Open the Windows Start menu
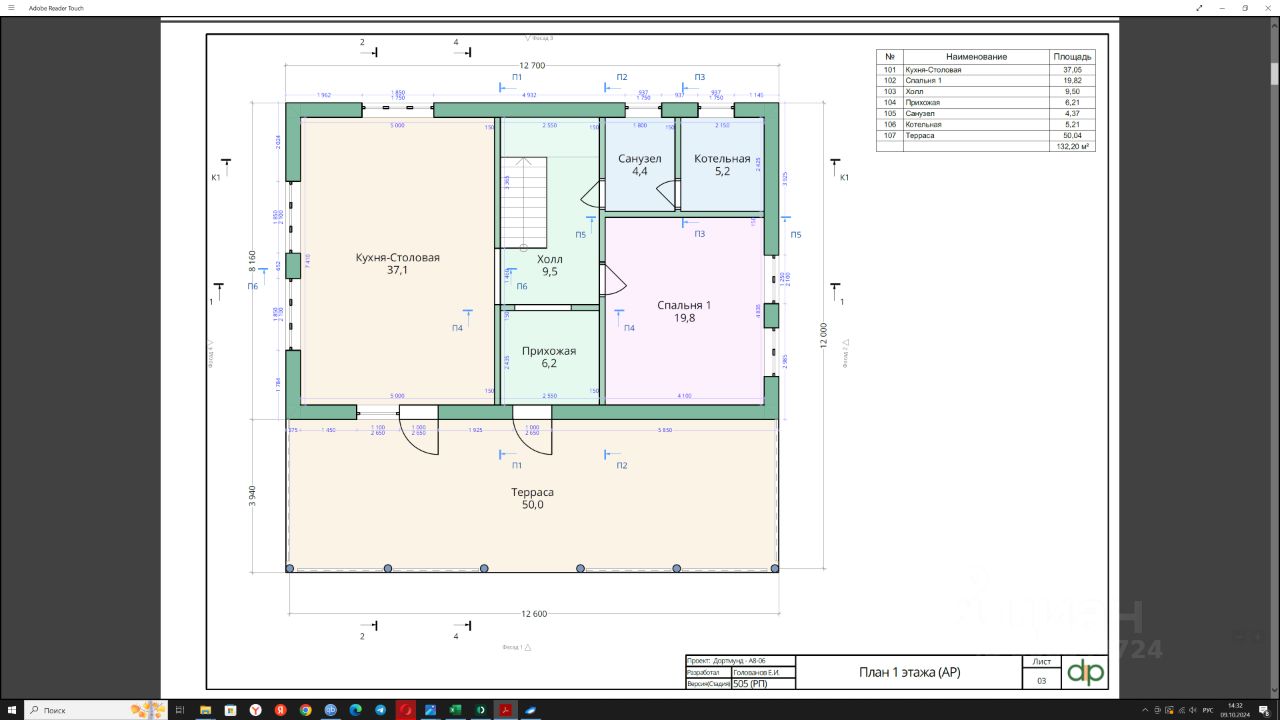The width and height of the screenshot is (1280, 720). [12, 710]
